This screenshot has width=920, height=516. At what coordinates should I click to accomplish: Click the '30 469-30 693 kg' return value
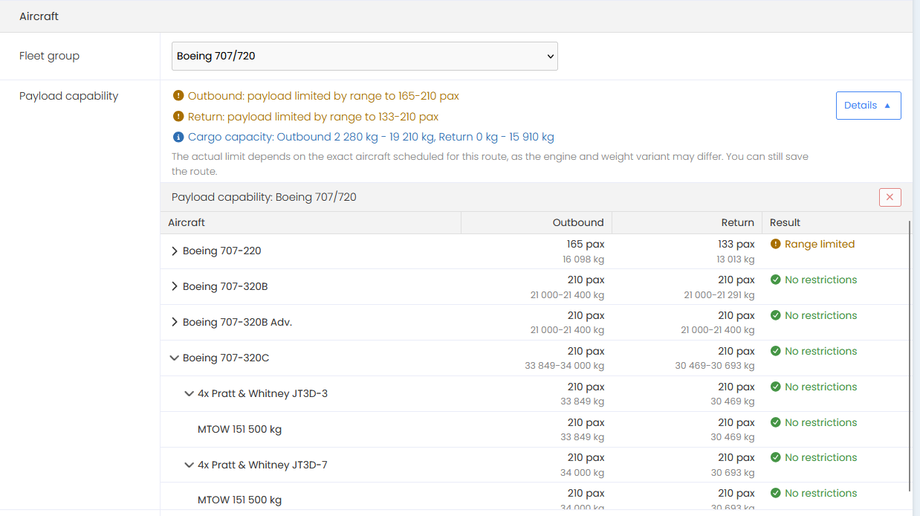tap(715, 366)
